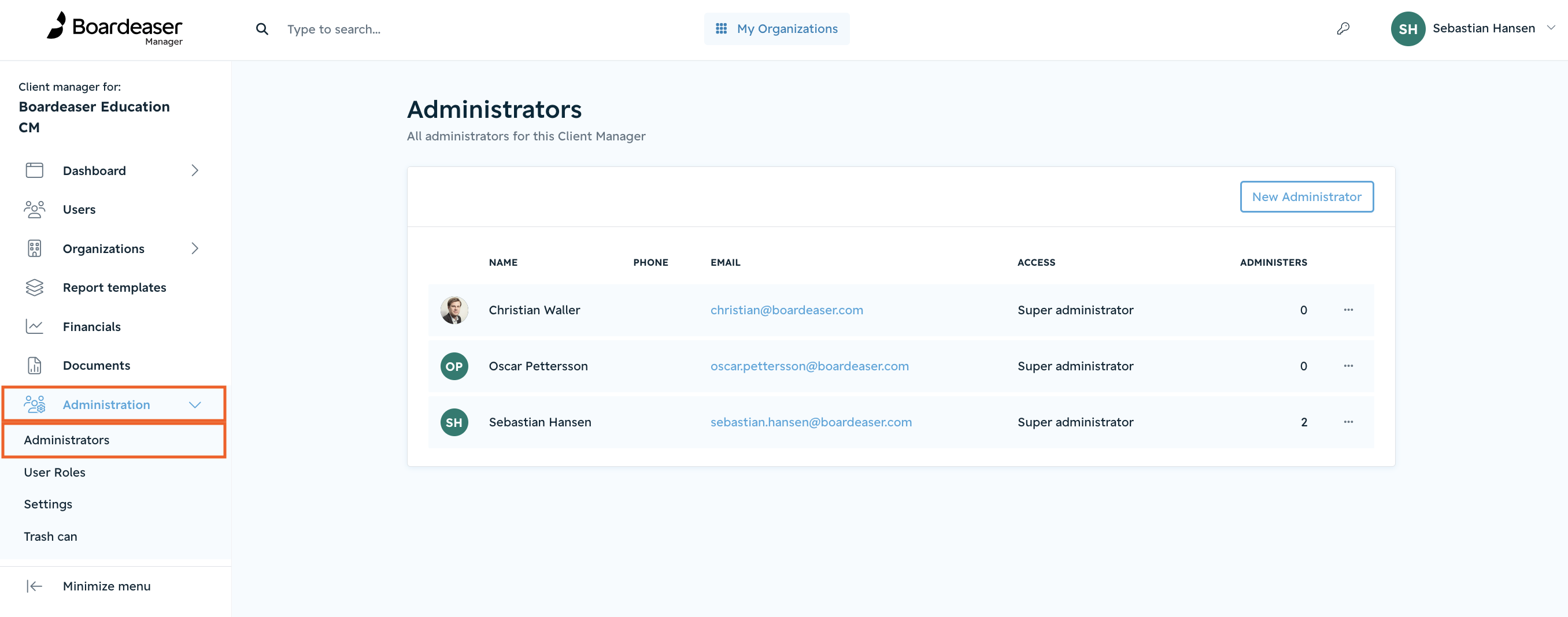Open Report templates in the sidebar
The width and height of the screenshot is (1568, 617).
(114, 287)
